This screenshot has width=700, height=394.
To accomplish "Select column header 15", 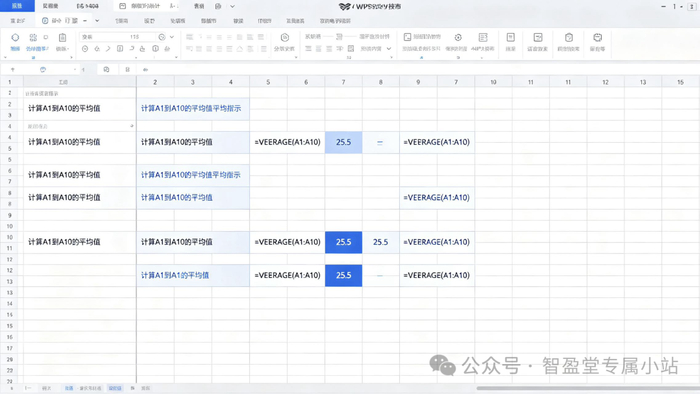I will (x=680, y=82).
